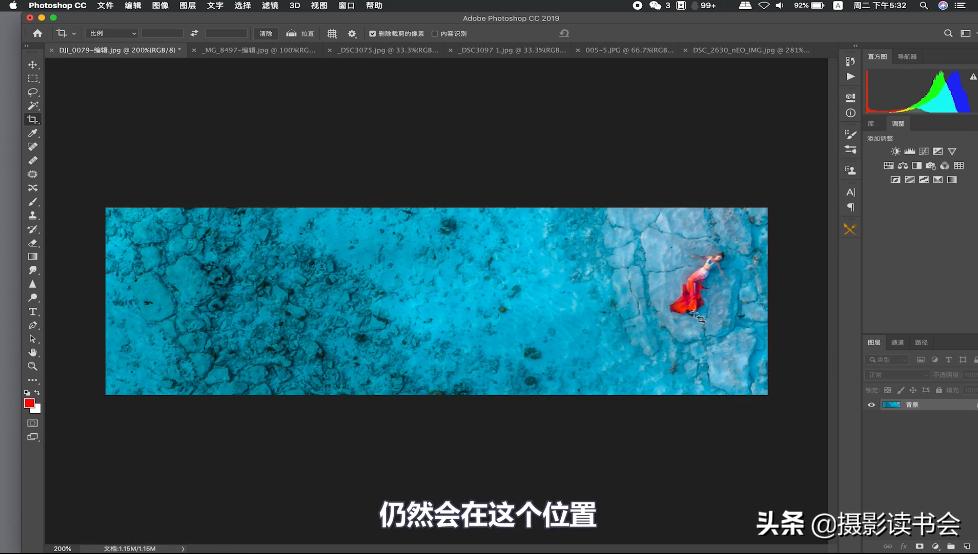Reset crop with the undo arrow

[564, 33]
